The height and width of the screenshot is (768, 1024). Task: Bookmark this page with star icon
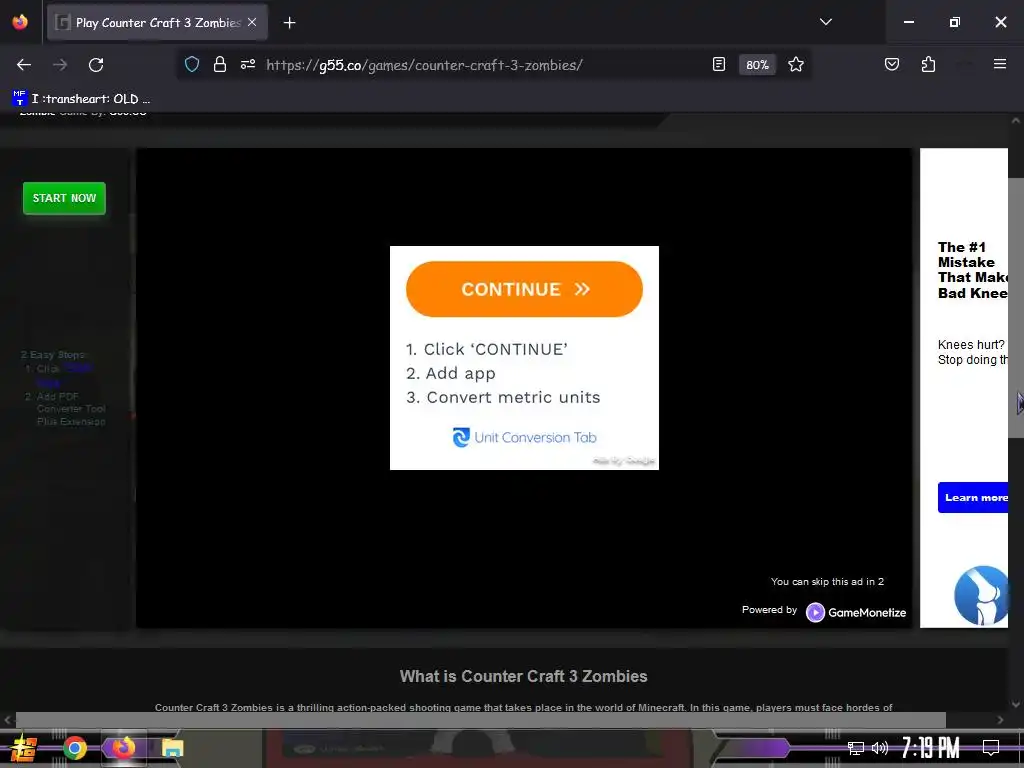tap(795, 65)
